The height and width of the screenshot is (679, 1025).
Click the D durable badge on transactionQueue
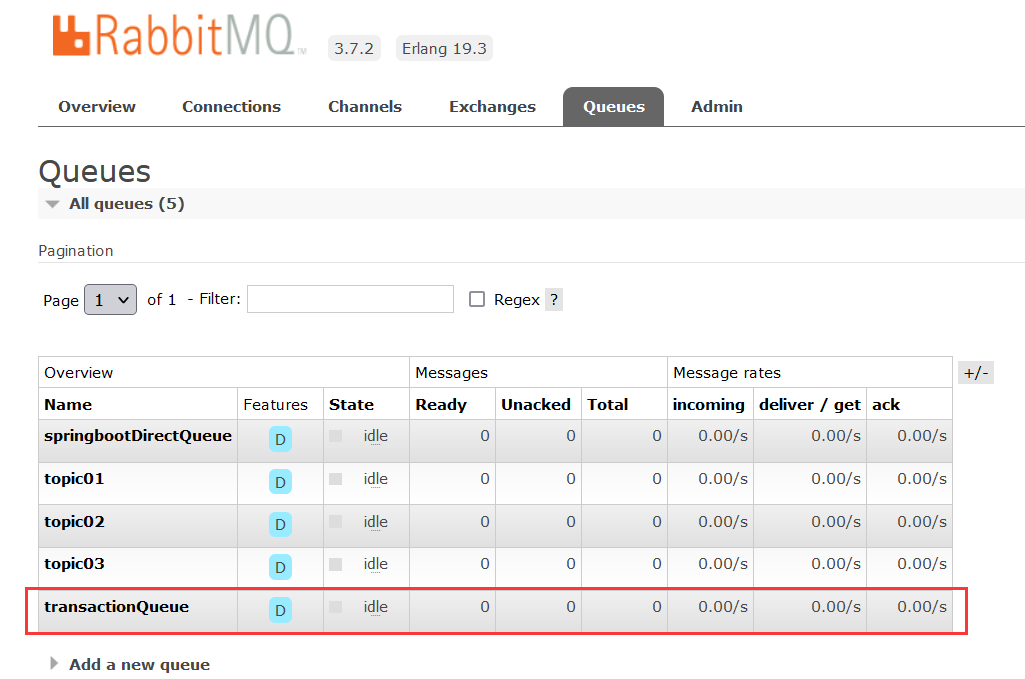point(280,609)
